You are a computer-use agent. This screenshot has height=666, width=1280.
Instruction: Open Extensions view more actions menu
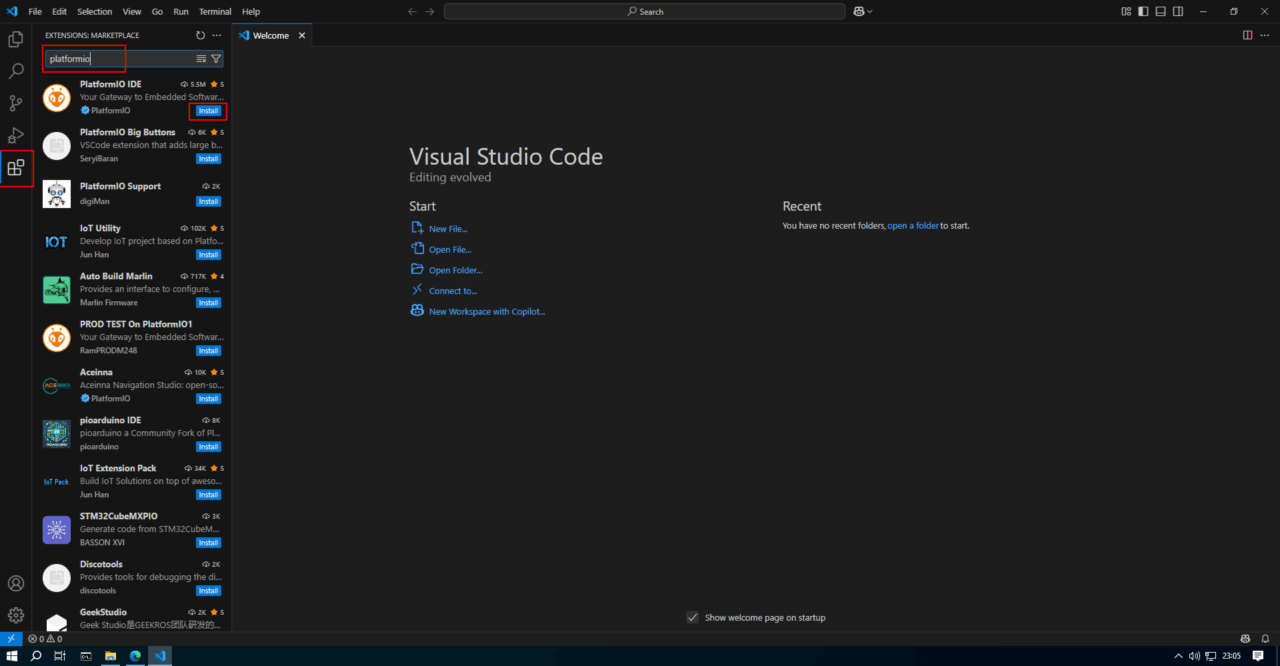[x=216, y=35]
